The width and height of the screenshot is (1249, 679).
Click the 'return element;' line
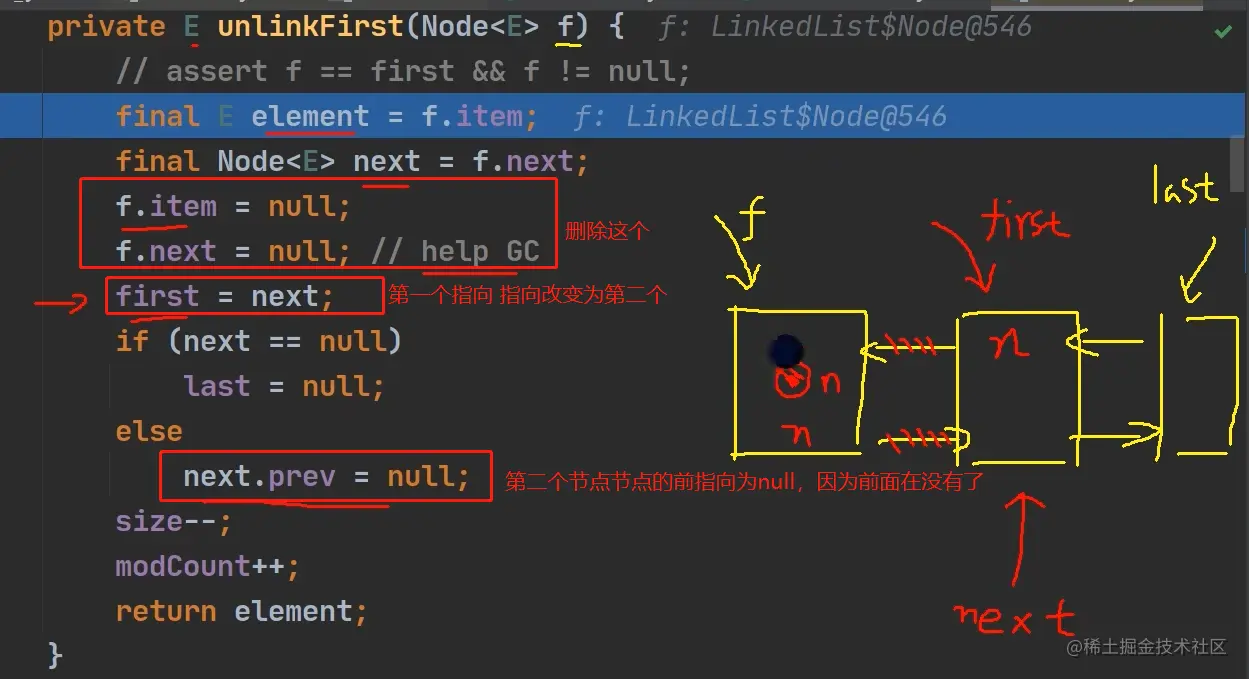click(242, 611)
